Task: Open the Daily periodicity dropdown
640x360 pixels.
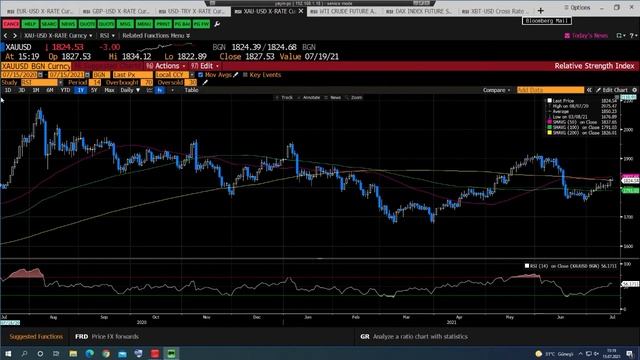Action: [x=130, y=90]
